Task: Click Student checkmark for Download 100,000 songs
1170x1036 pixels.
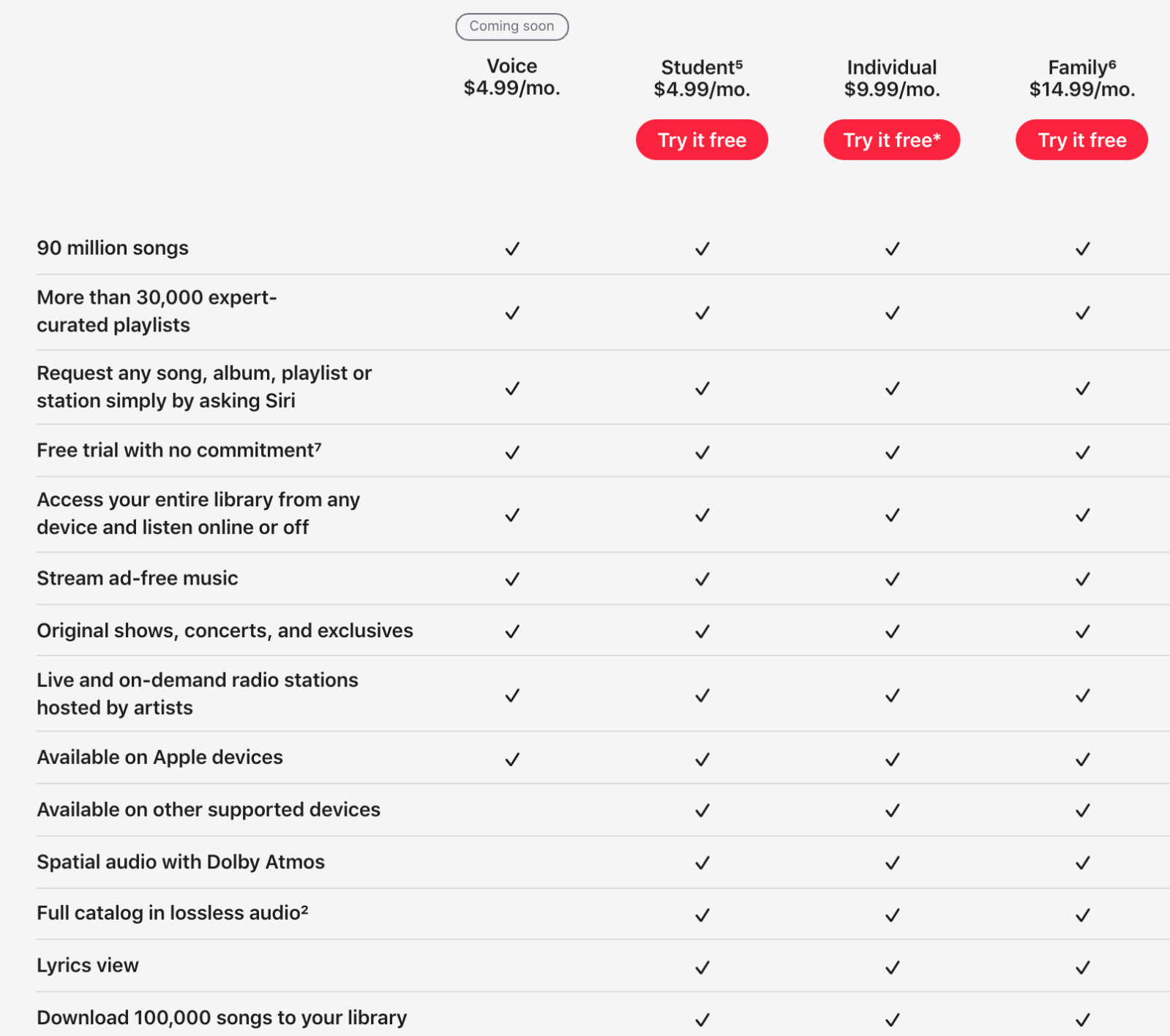Action: (x=702, y=1019)
